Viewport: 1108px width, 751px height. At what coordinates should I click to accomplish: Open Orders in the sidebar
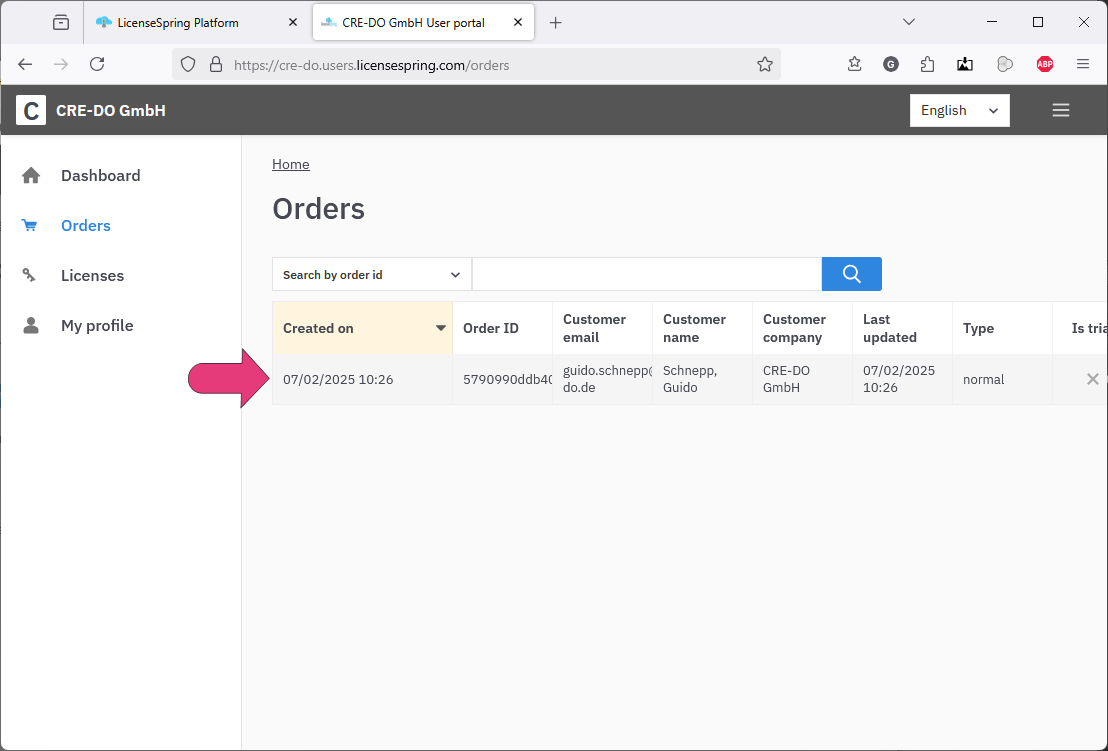86,225
